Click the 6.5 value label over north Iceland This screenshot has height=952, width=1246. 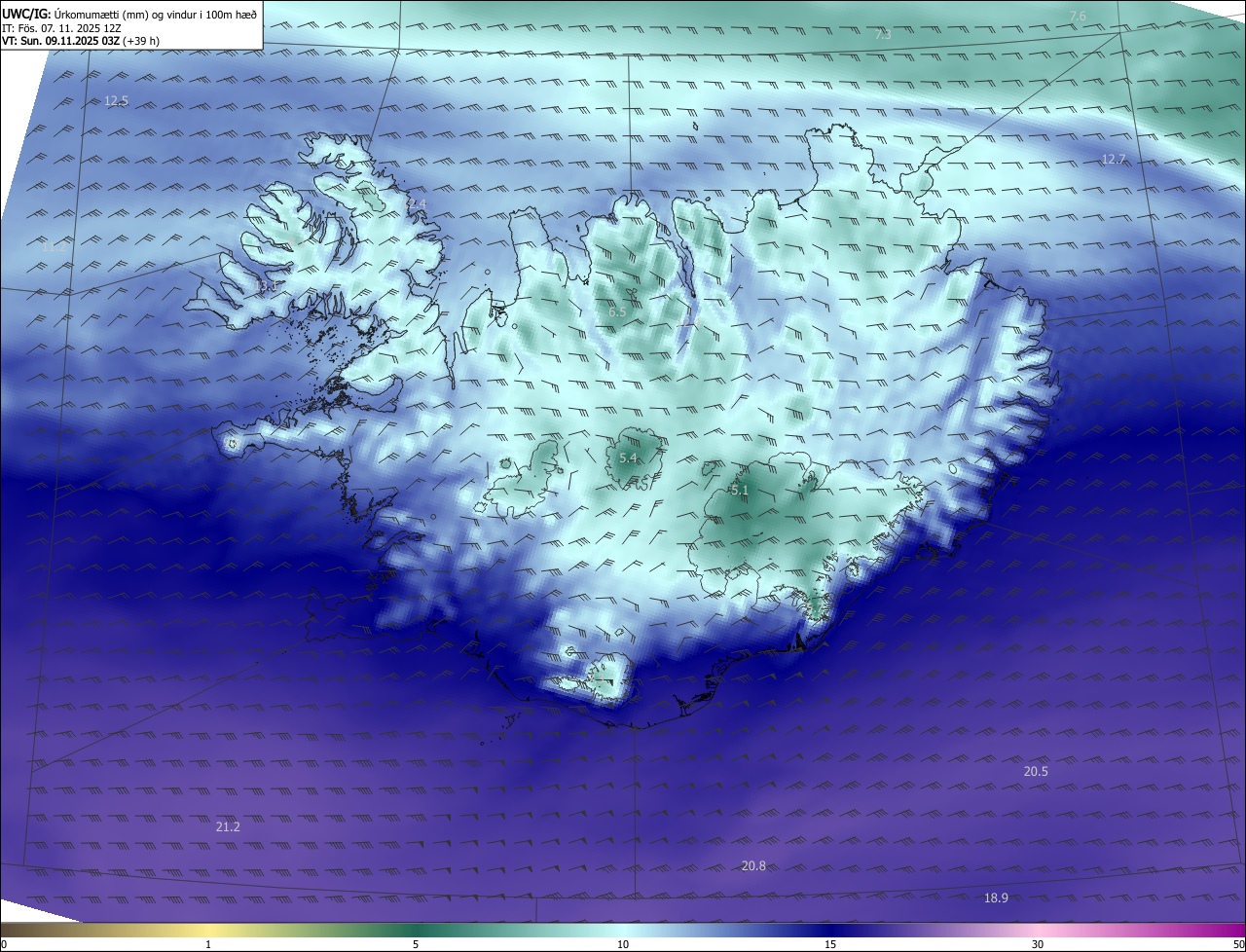pos(617,311)
